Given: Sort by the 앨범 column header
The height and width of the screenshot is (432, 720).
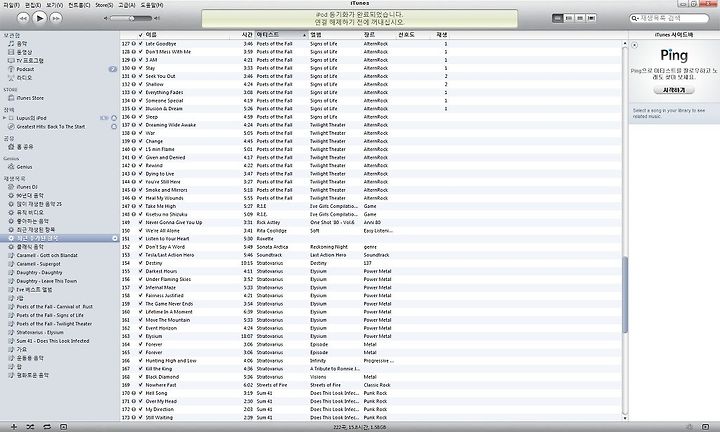Looking at the screenshot, I should pos(335,35).
